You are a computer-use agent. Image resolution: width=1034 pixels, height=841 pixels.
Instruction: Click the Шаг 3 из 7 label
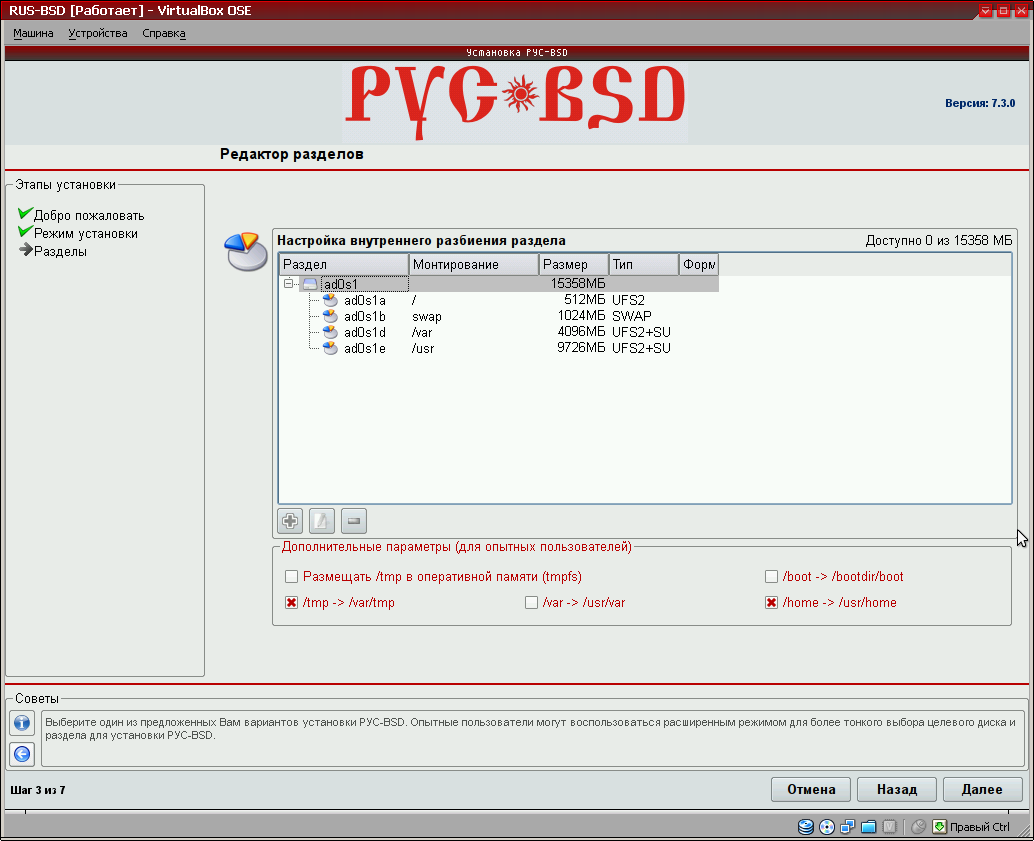click(x=38, y=790)
